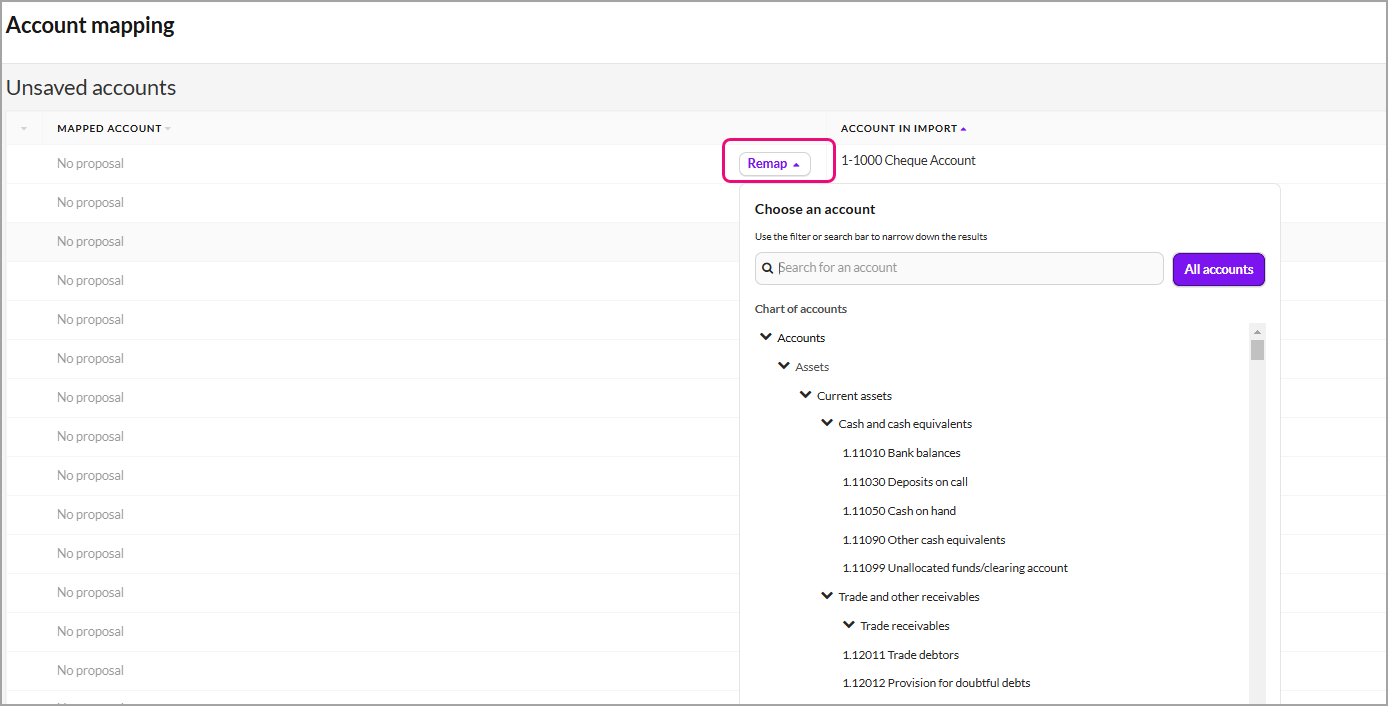Select 1.11010 Bank balances account

pos(901,453)
